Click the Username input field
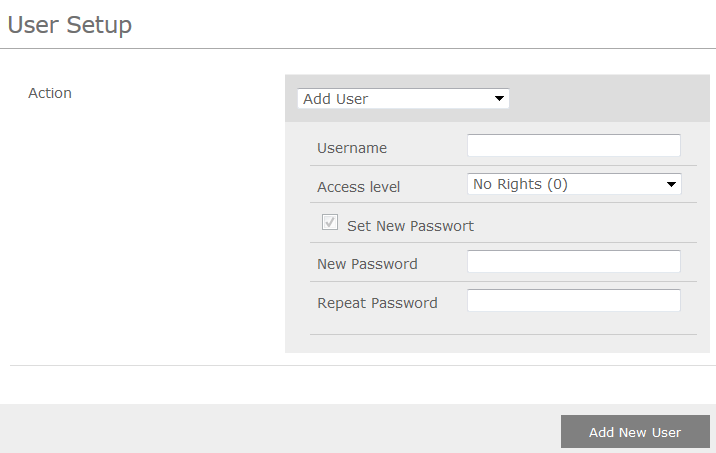Viewport: 716px width, 453px height. click(573, 146)
